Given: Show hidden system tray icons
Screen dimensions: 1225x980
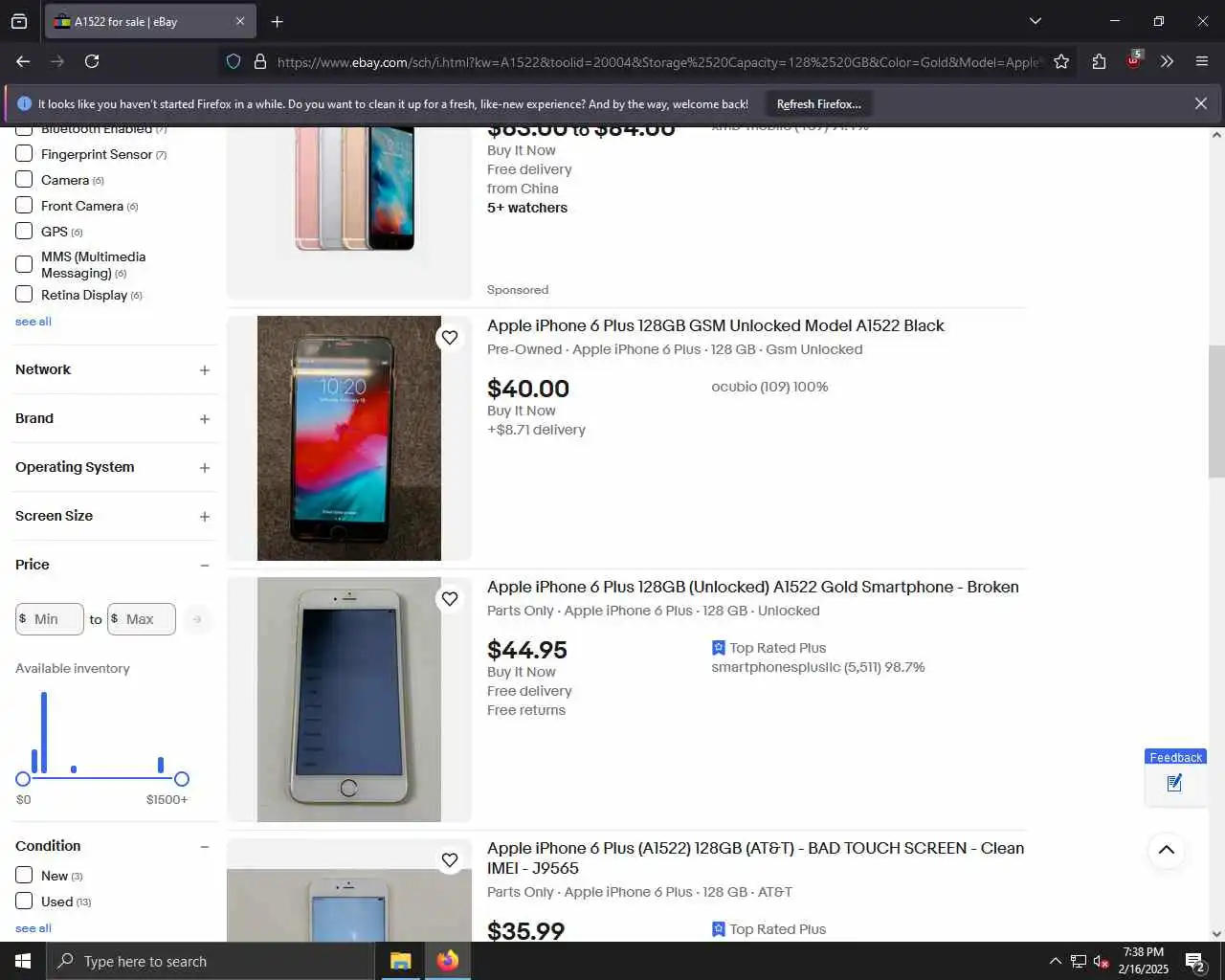Looking at the screenshot, I should (x=1055, y=961).
